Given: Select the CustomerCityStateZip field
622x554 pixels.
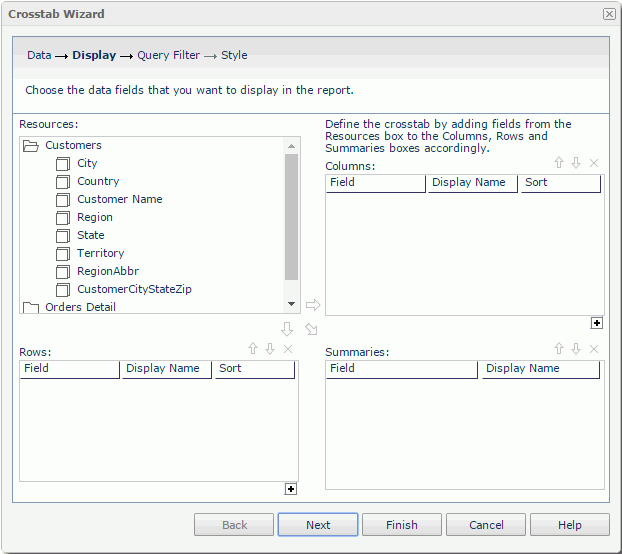Looking at the screenshot, I should point(134,289).
